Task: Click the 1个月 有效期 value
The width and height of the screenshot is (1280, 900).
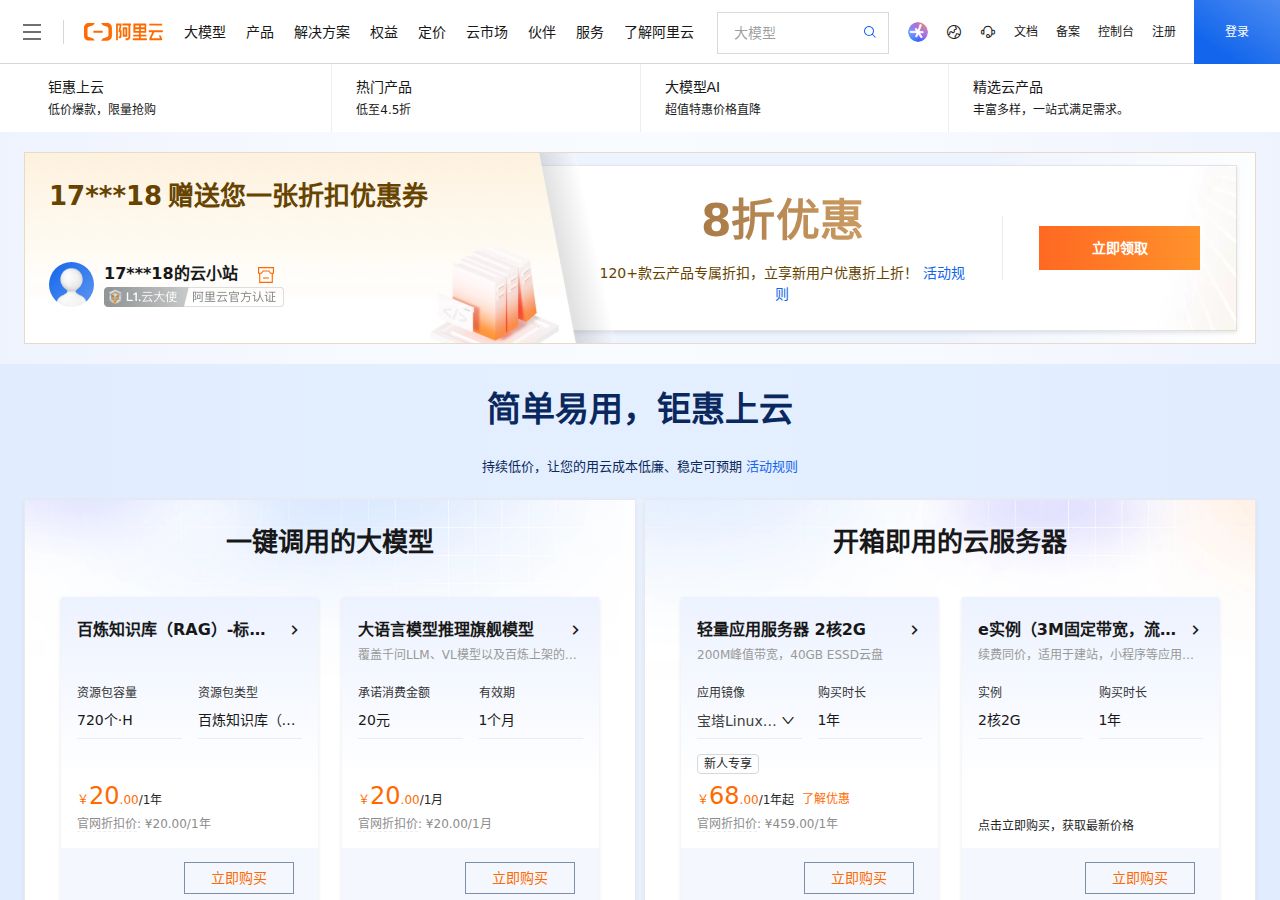Action: coord(497,720)
